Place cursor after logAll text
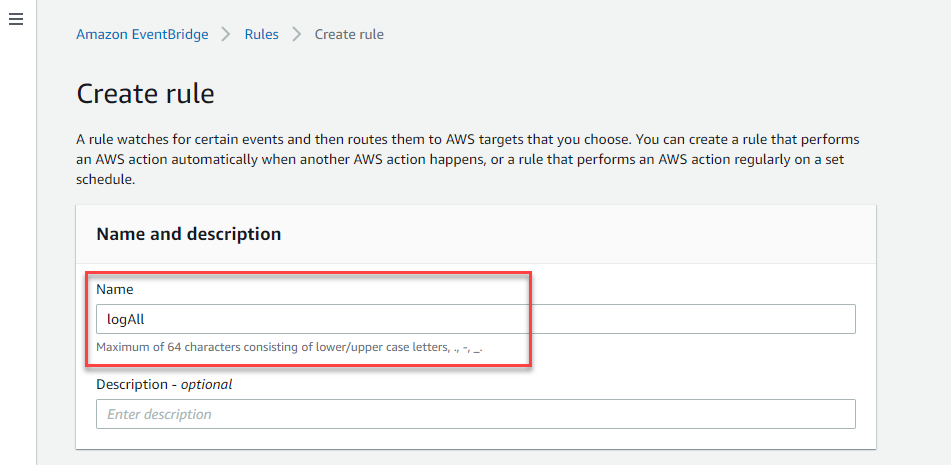The height and width of the screenshot is (465, 951). tap(146, 319)
